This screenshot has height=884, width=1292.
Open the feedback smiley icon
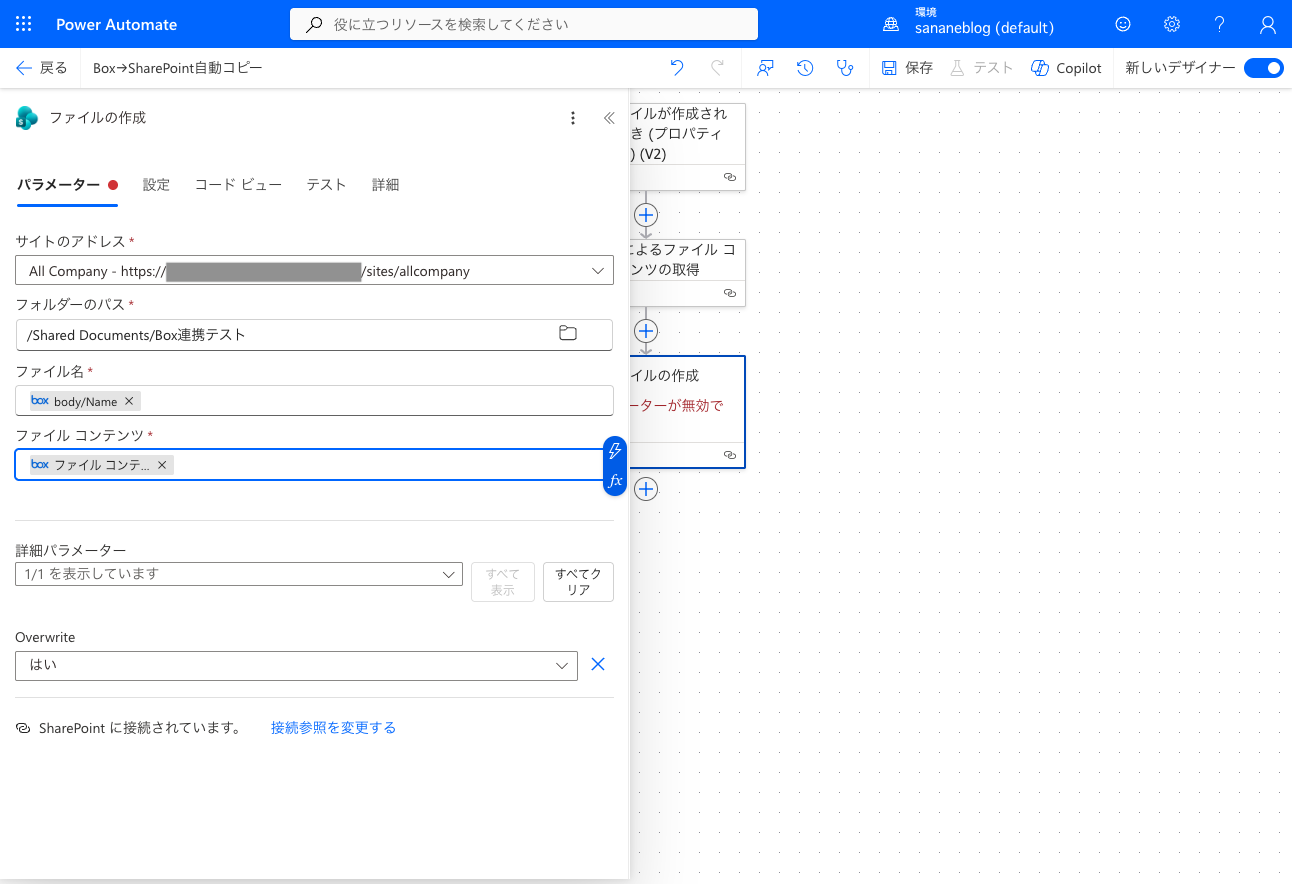pos(1123,24)
